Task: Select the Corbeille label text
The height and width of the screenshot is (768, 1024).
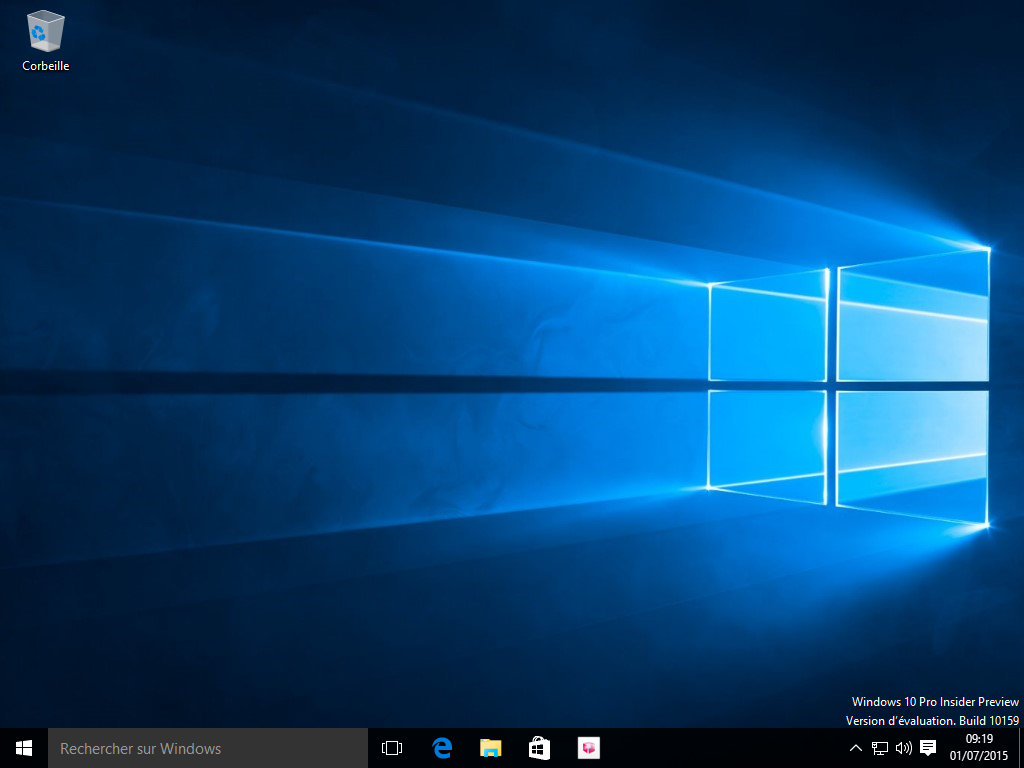Action: click(x=44, y=67)
